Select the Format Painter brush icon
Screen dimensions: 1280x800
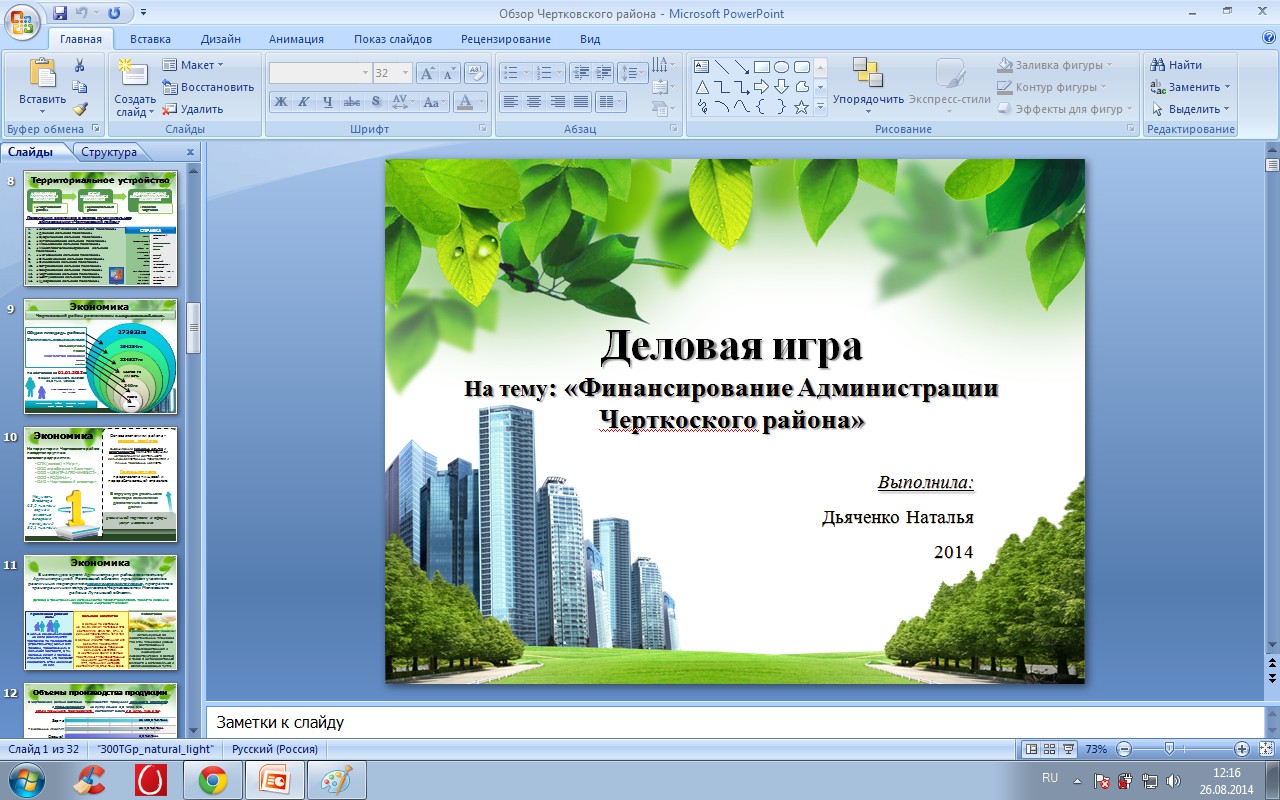80,109
